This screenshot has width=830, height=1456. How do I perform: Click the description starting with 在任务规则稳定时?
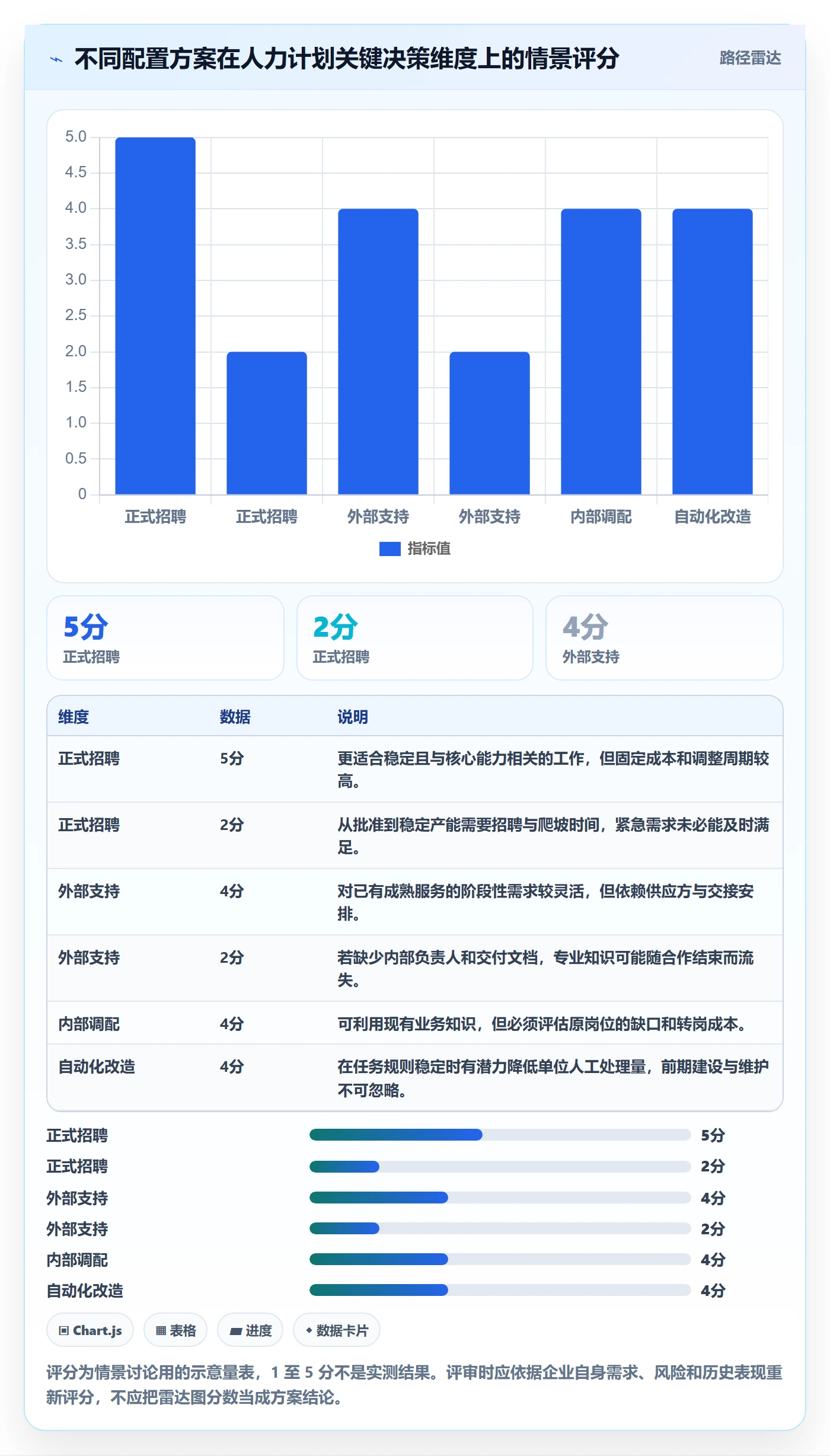tap(554, 1078)
